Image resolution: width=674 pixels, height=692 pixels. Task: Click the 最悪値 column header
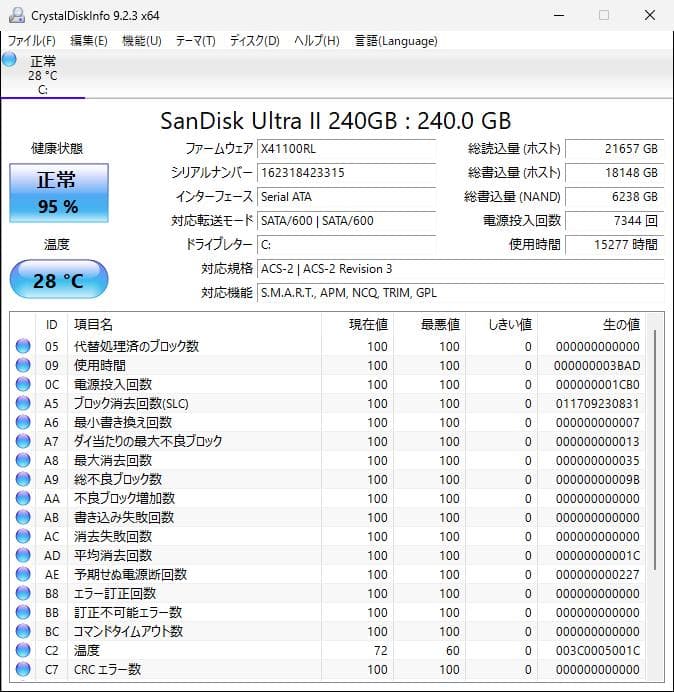(x=429, y=324)
